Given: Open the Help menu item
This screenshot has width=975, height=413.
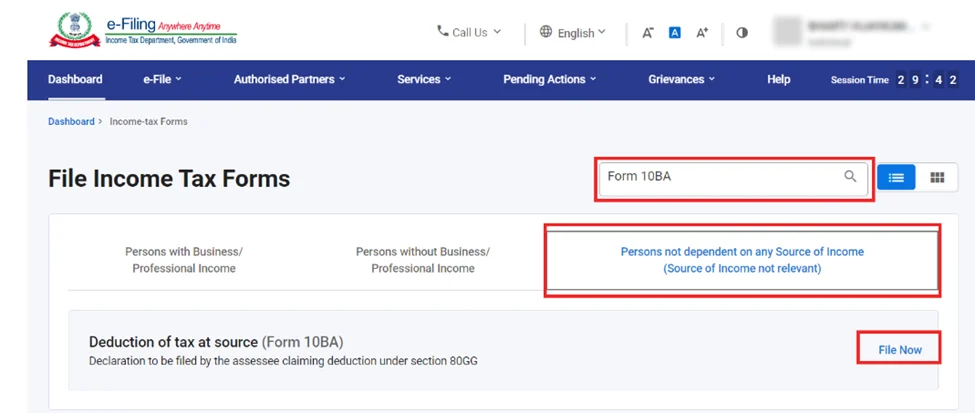Looking at the screenshot, I should point(779,80).
